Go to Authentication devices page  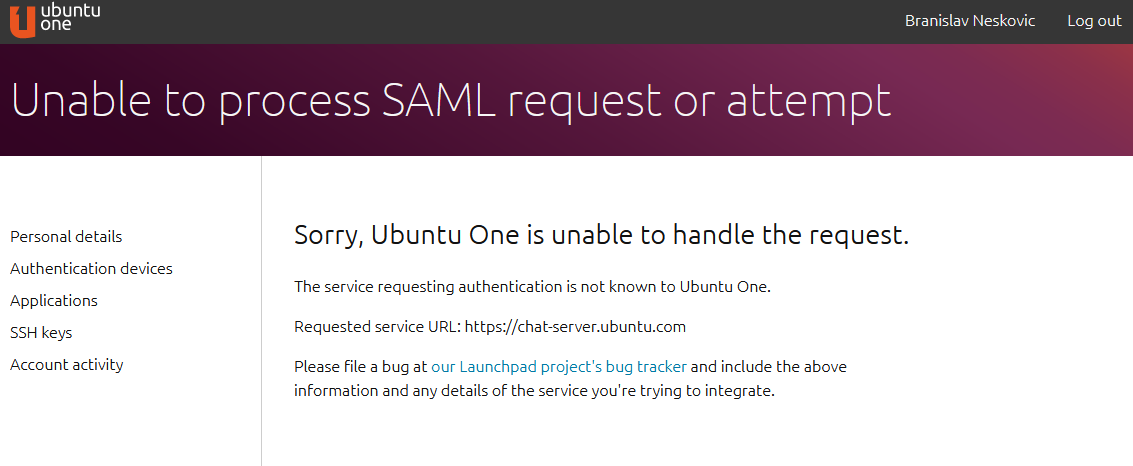(91, 269)
